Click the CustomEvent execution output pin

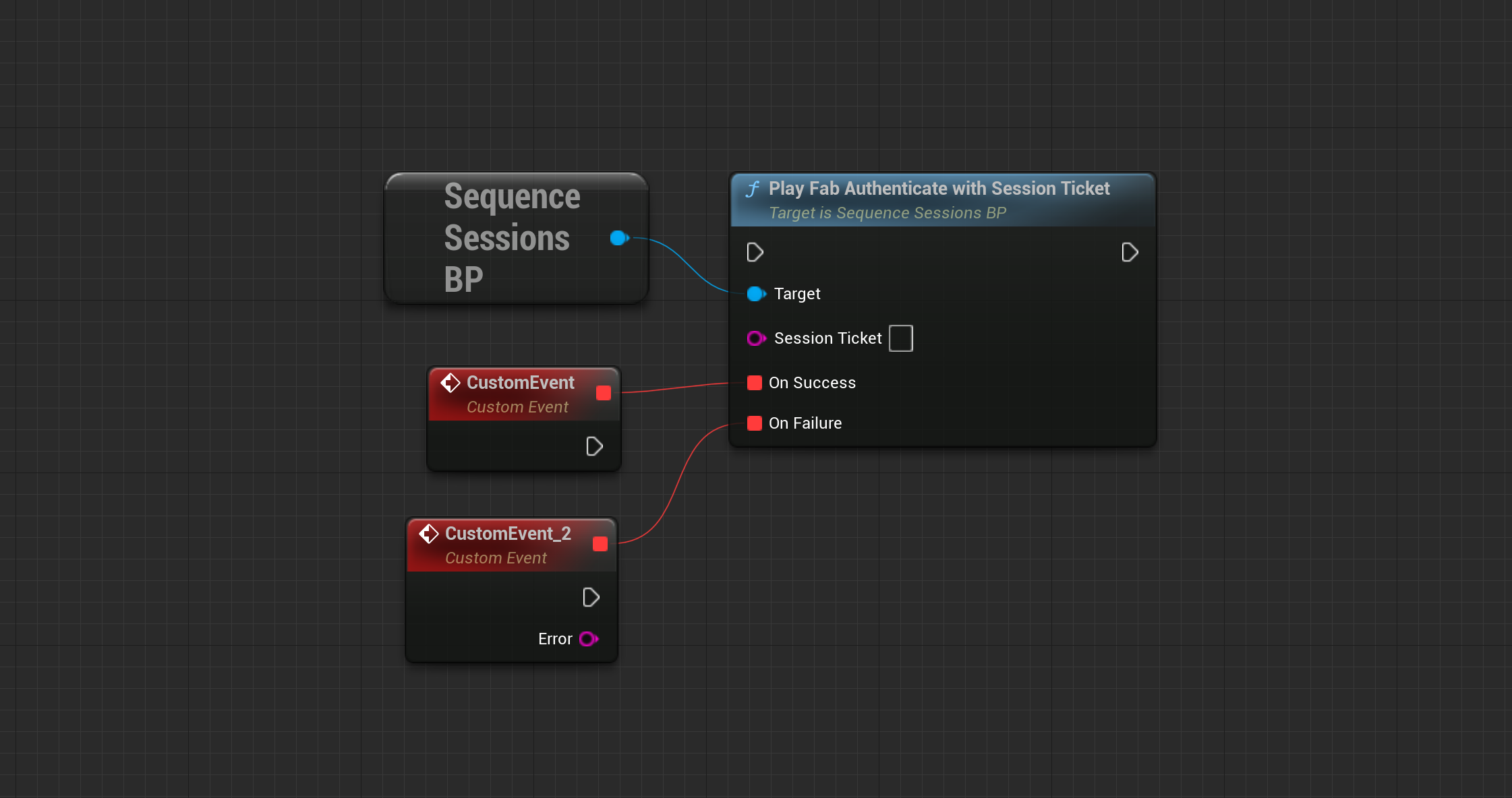pos(594,446)
